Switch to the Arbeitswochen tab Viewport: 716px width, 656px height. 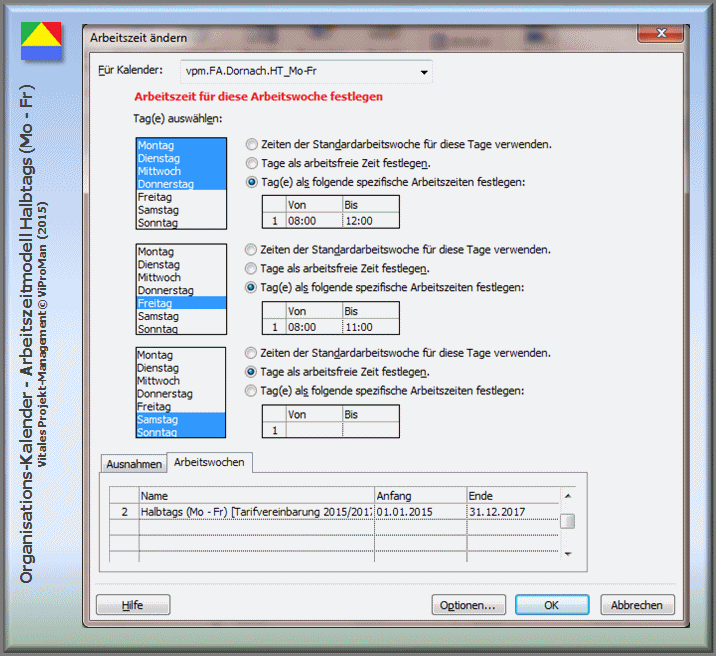coord(209,463)
